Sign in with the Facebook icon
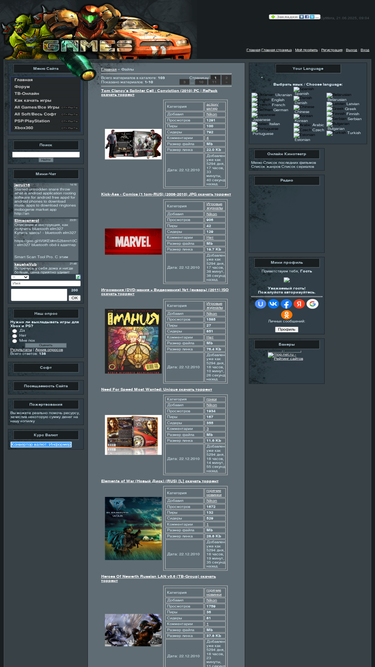Image resolution: width=375 pixels, height=667 pixels. (x=286, y=304)
